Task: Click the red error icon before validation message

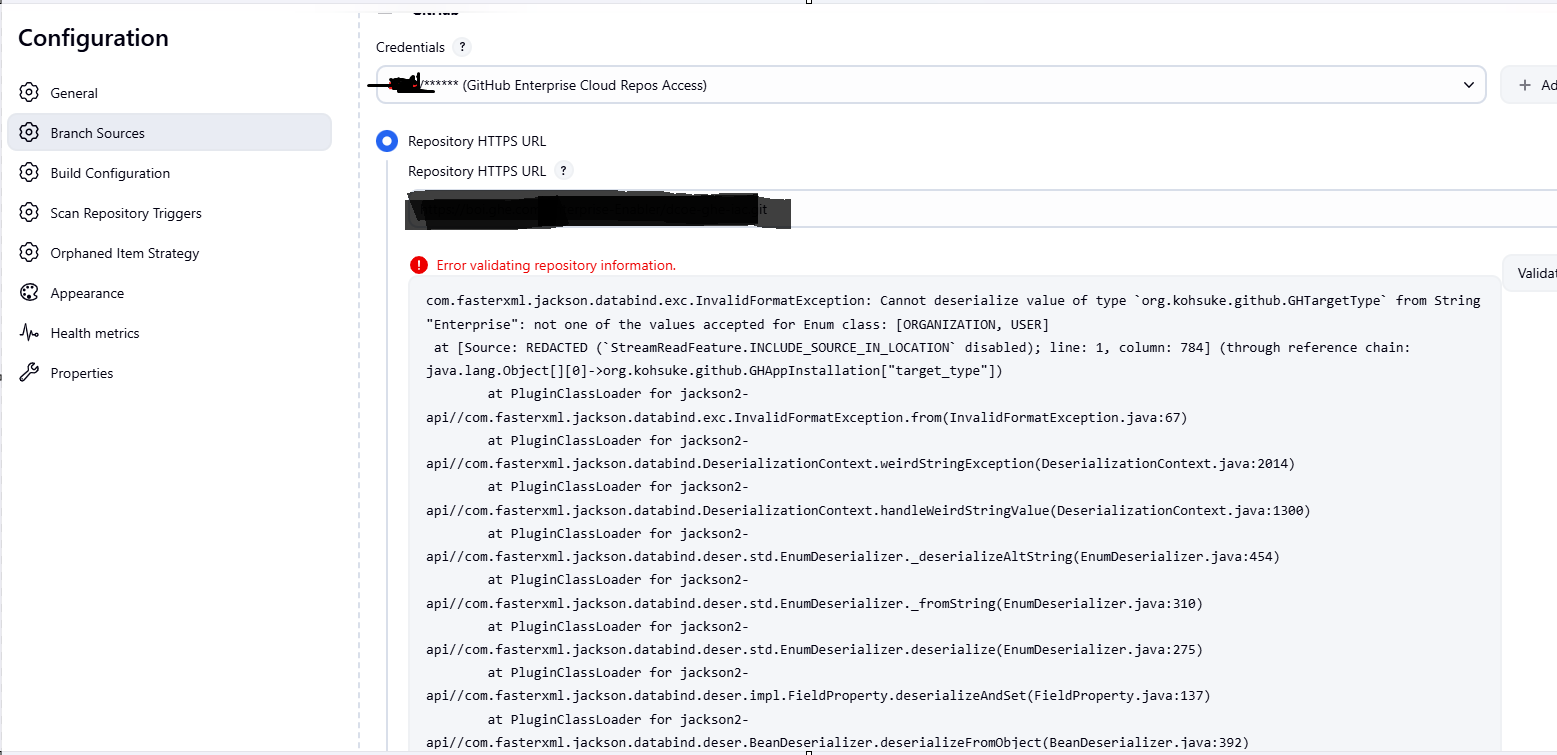Action: (419, 265)
